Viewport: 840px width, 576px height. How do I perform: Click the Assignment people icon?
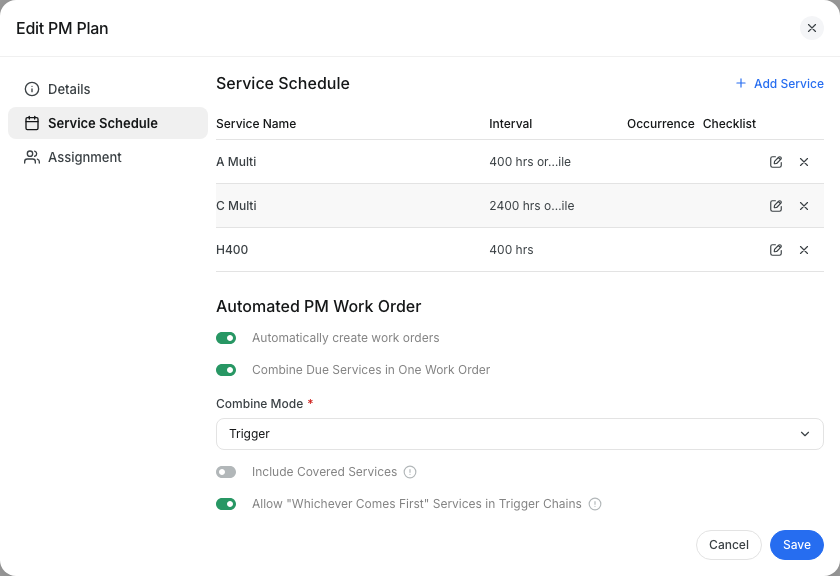point(32,157)
